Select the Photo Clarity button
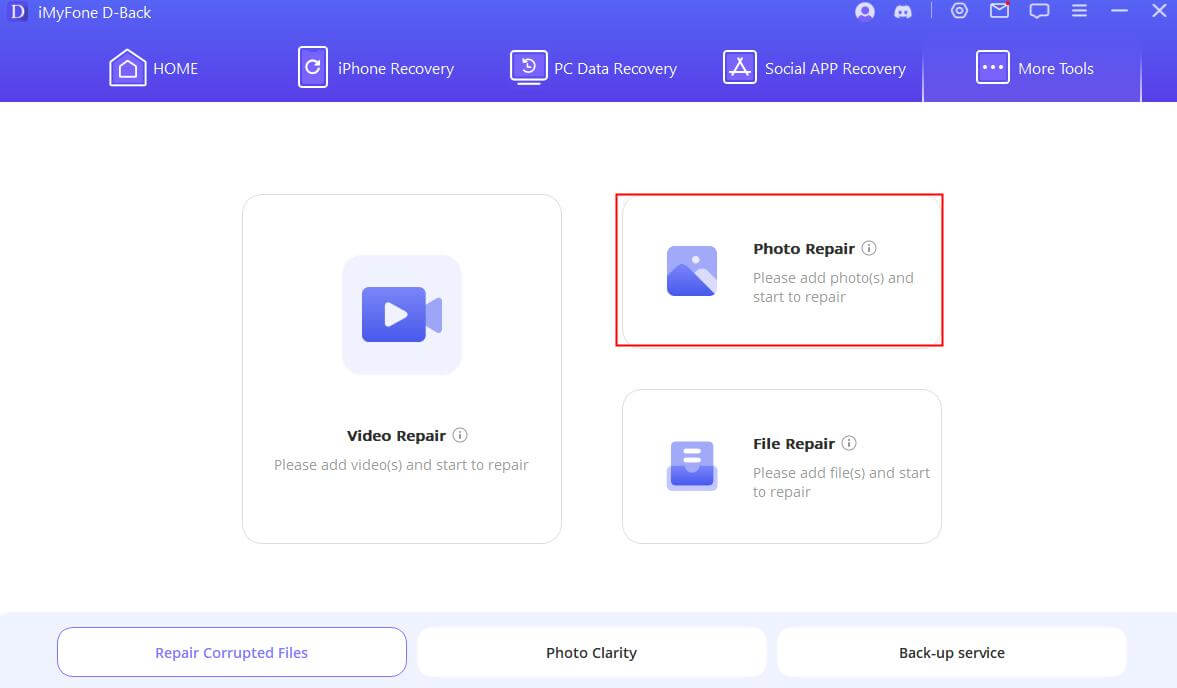Image resolution: width=1177 pixels, height=688 pixels. pyautogui.click(x=592, y=652)
